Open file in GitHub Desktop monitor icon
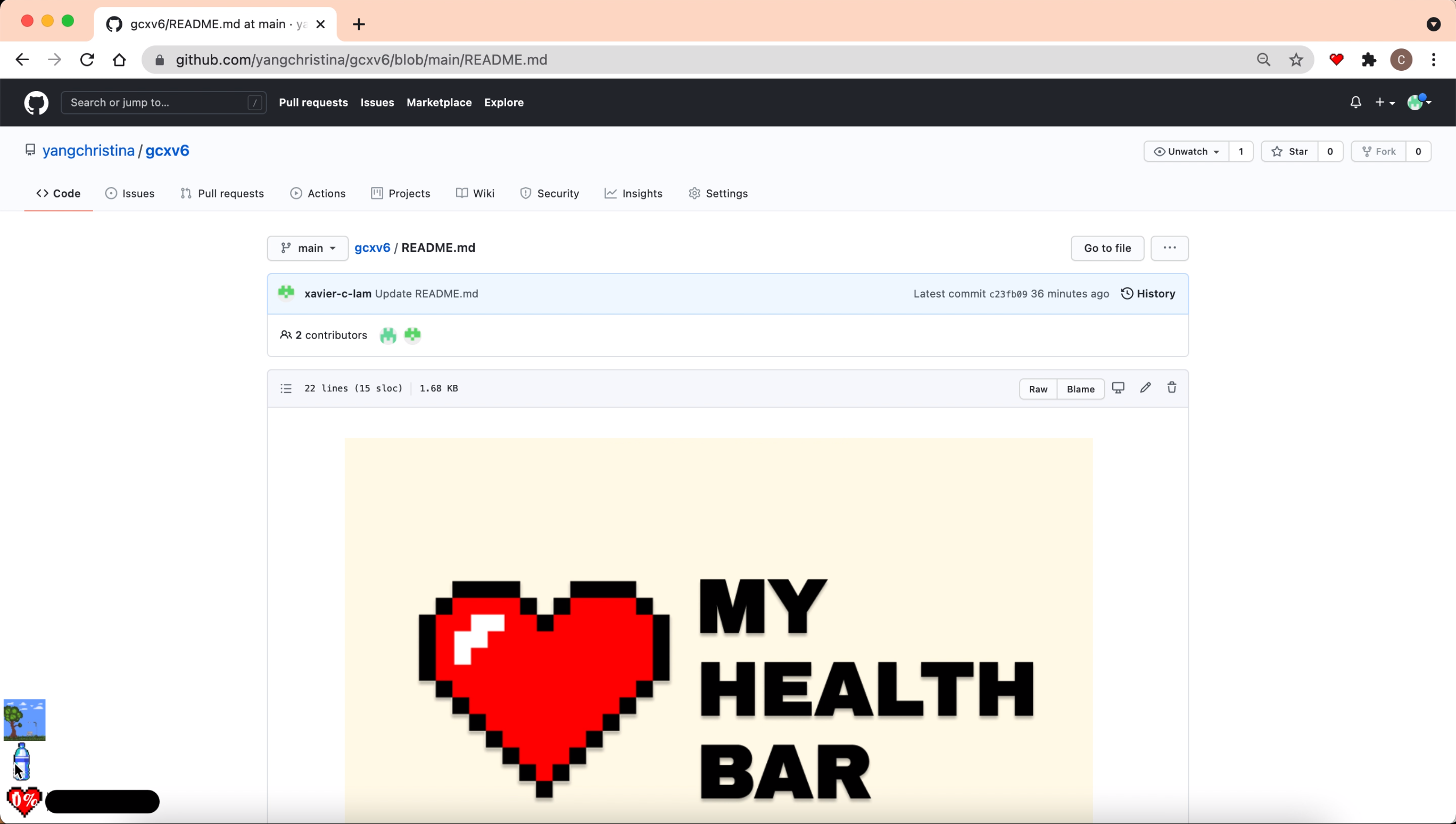Viewport: 1456px width, 824px height. tap(1118, 388)
